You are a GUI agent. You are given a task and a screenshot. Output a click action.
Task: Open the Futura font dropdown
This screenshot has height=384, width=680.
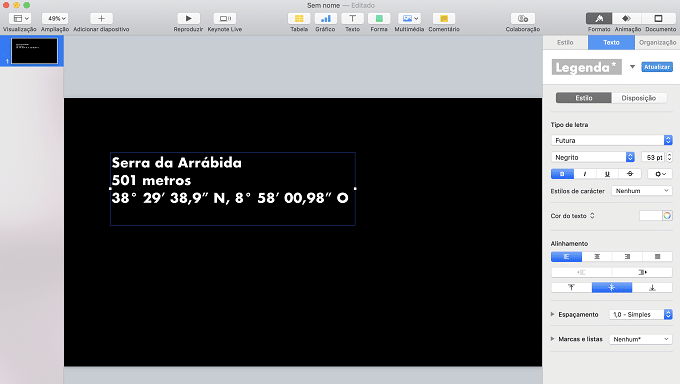click(611, 141)
